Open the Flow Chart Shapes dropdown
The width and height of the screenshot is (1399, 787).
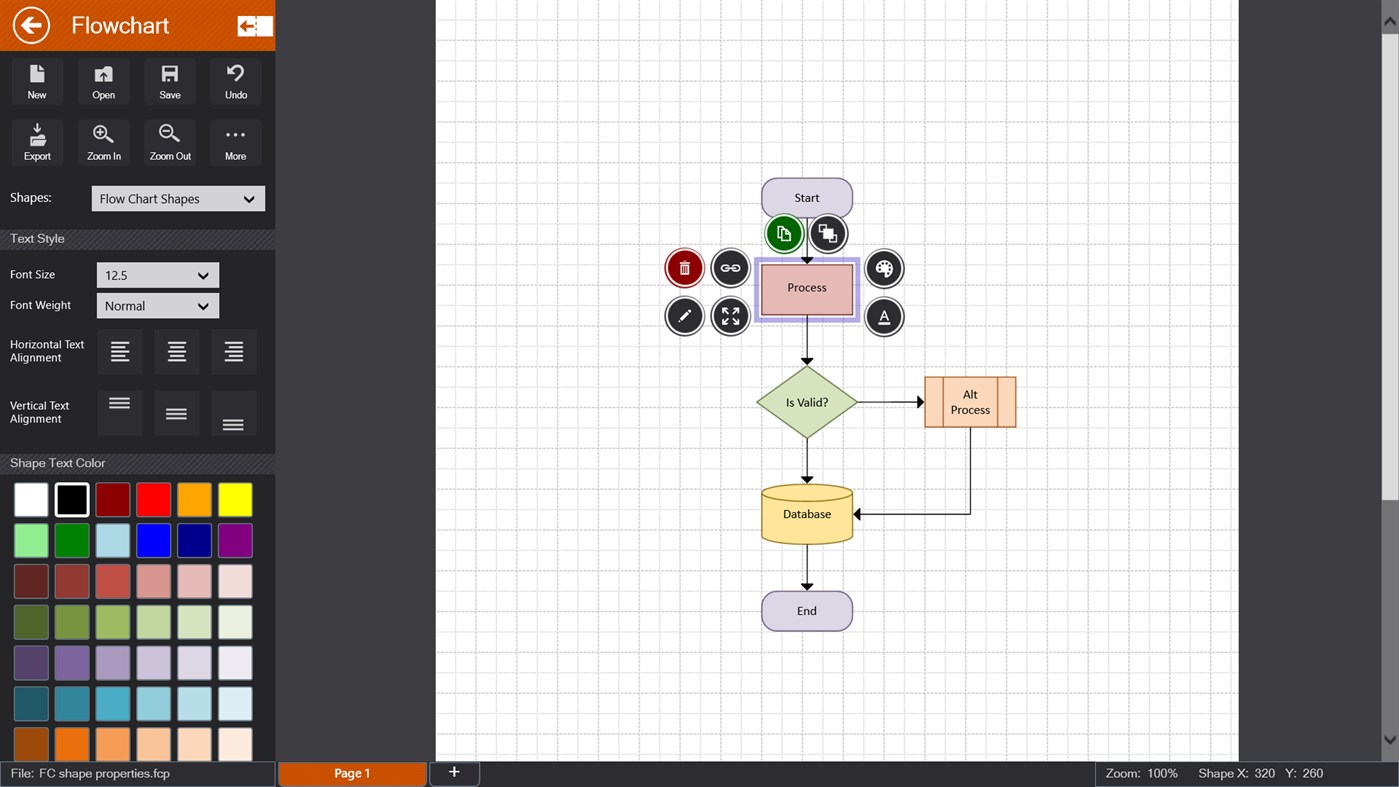[x=177, y=198]
